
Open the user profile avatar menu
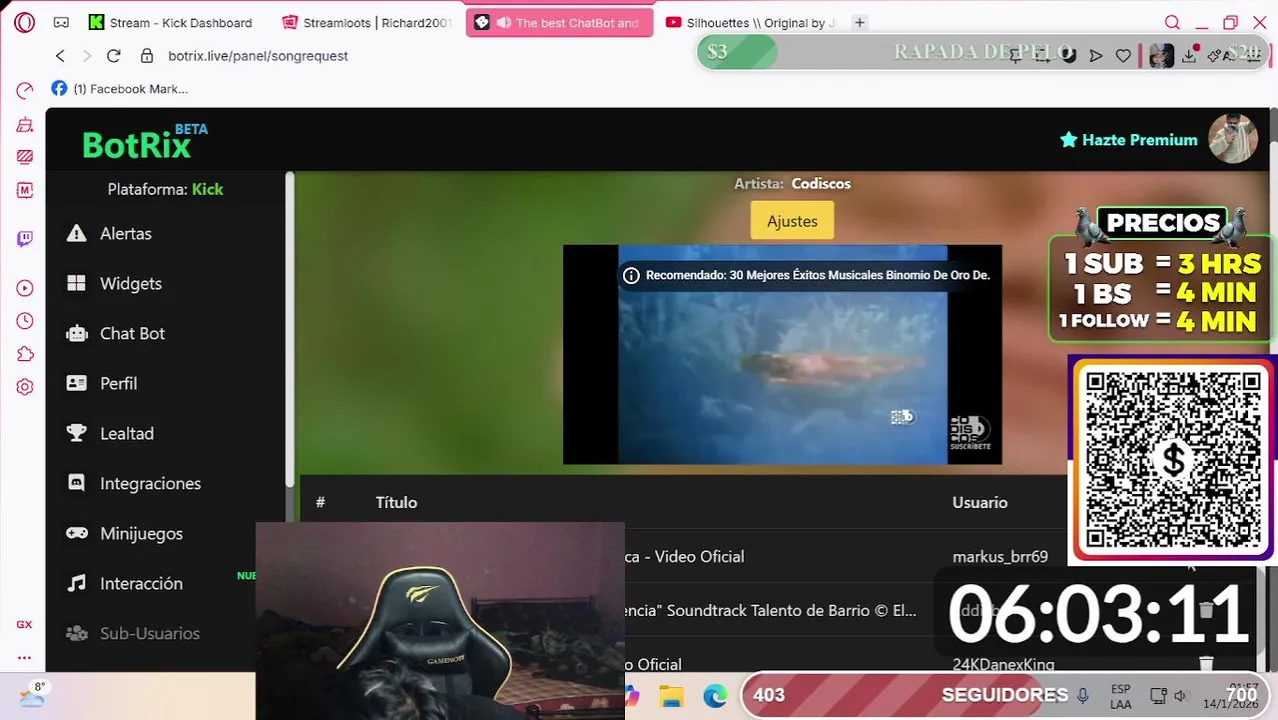point(1233,139)
